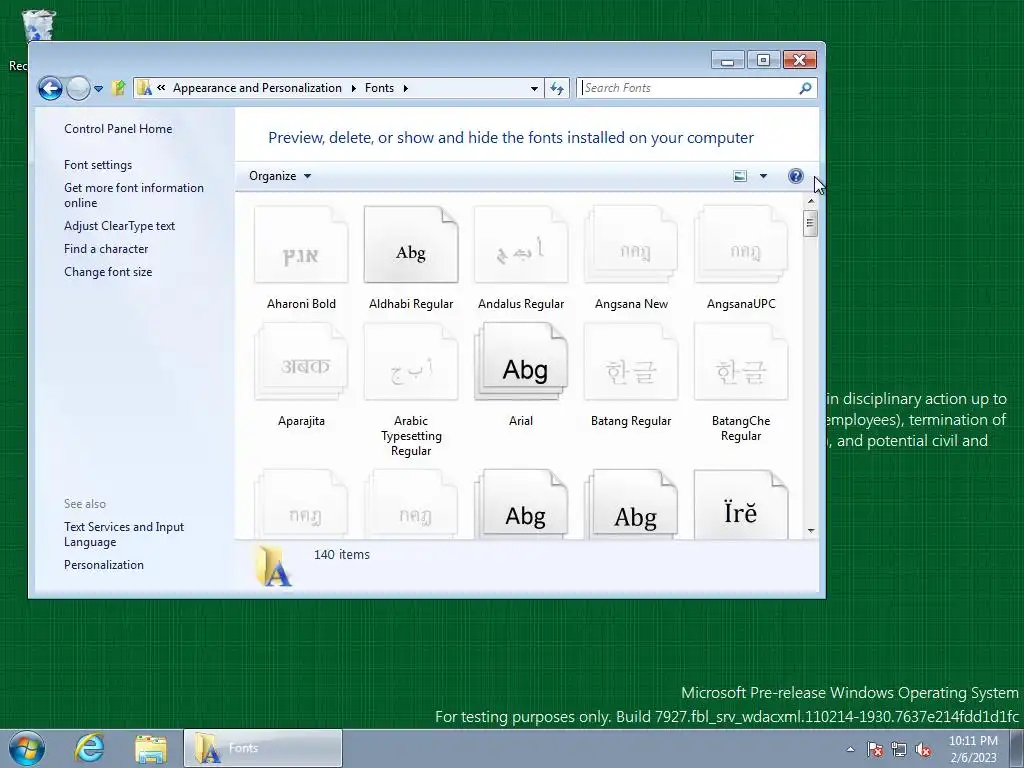The image size is (1024, 768).
Task: Expand the address bar history dropdown
Action: click(534, 88)
